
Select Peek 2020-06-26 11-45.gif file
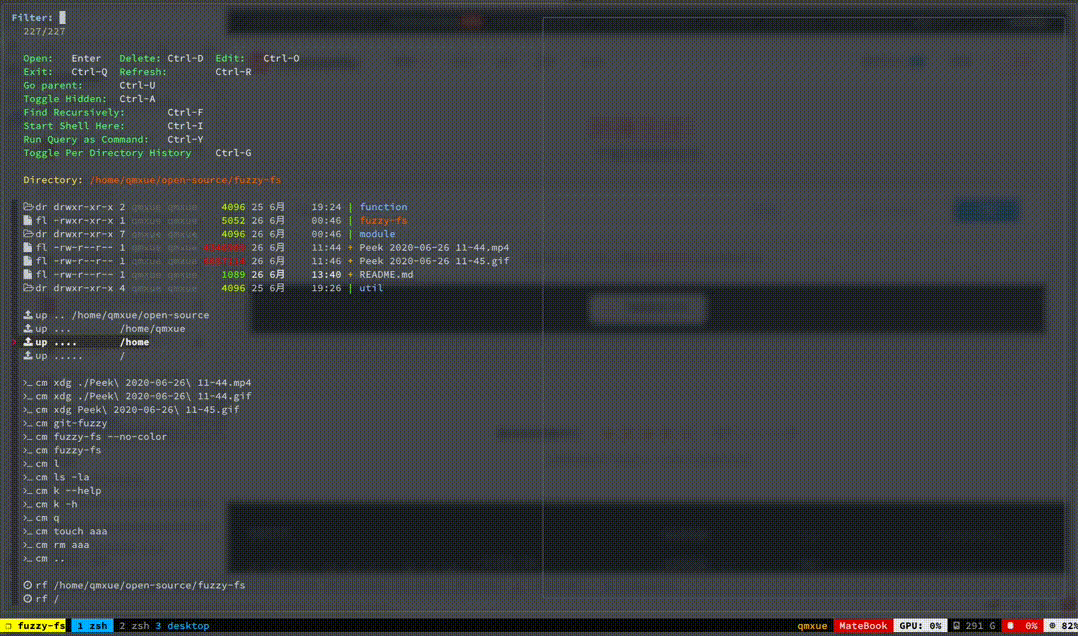click(434, 261)
